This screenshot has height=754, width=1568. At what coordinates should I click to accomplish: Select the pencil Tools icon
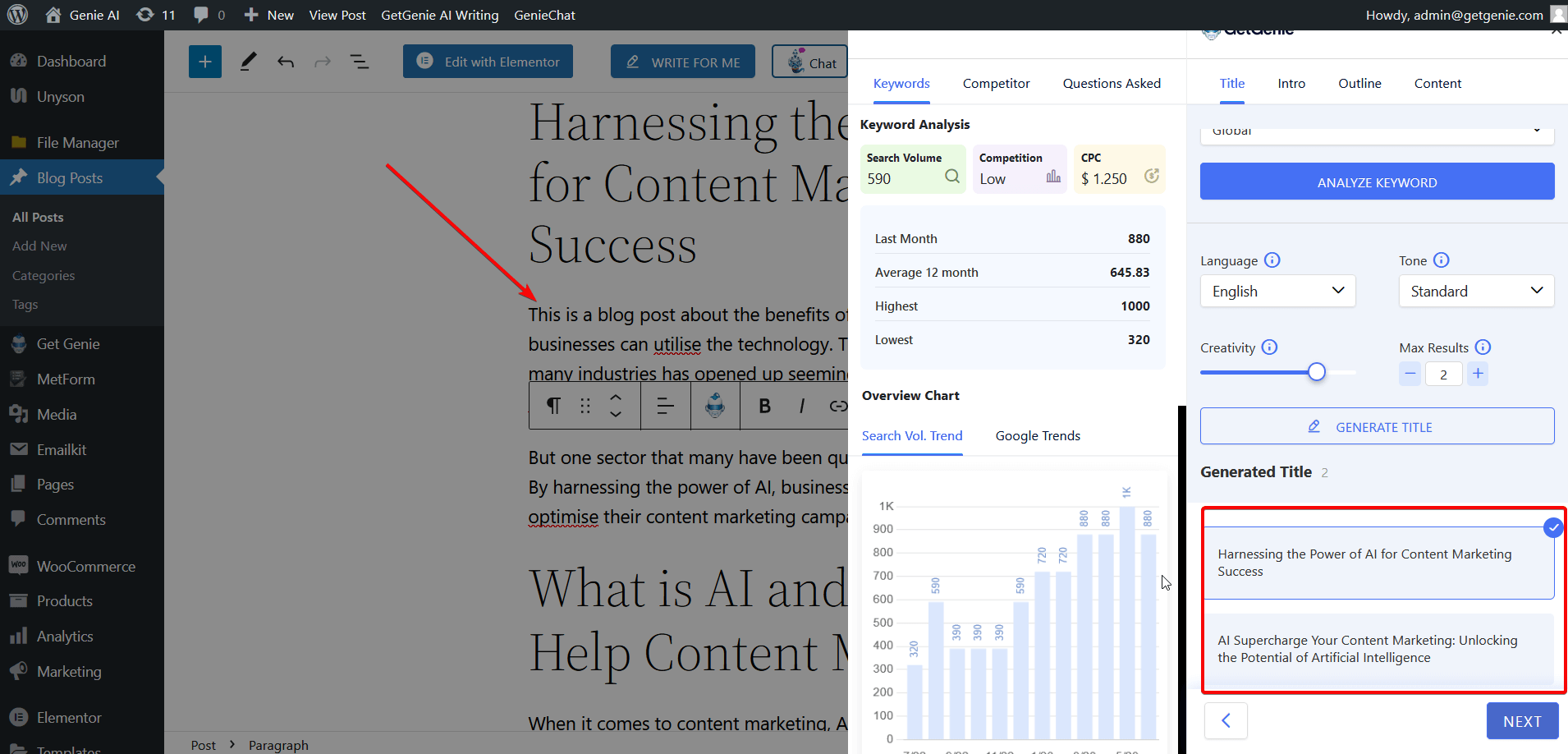tap(248, 62)
